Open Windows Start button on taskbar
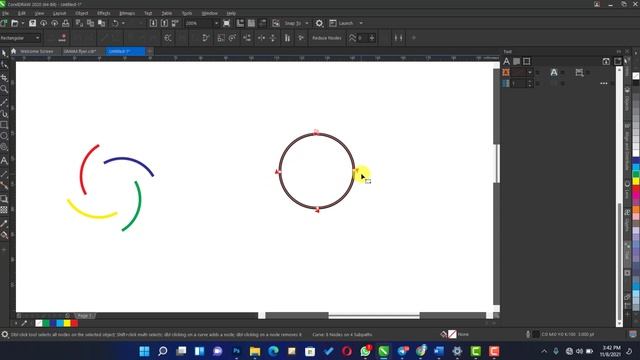Screen dimensions: 640x360 click(144, 351)
